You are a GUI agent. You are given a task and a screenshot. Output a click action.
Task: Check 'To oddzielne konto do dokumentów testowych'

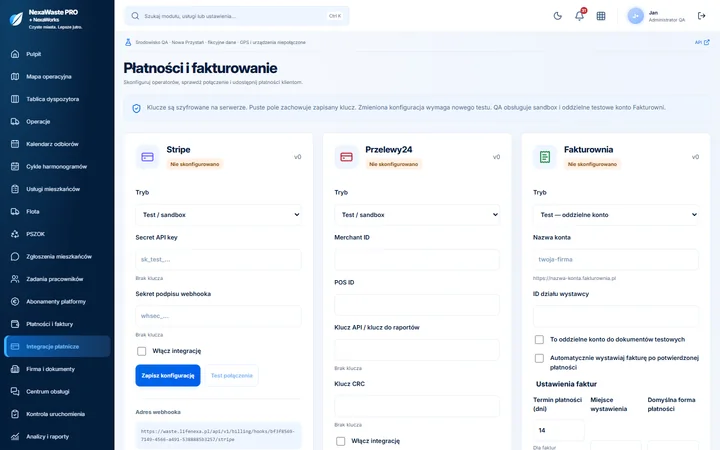[539, 340]
